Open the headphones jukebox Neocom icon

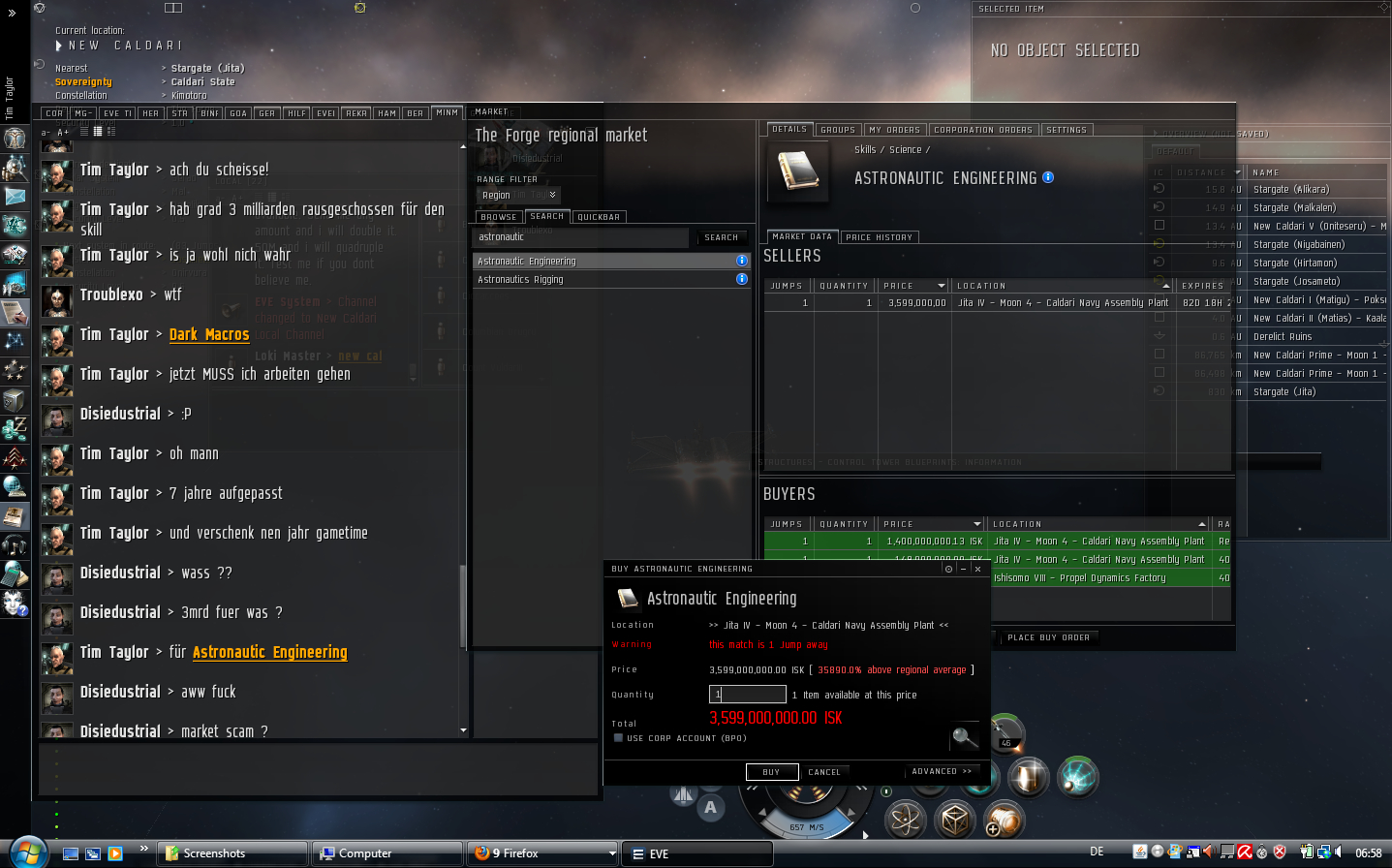click(x=15, y=544)
